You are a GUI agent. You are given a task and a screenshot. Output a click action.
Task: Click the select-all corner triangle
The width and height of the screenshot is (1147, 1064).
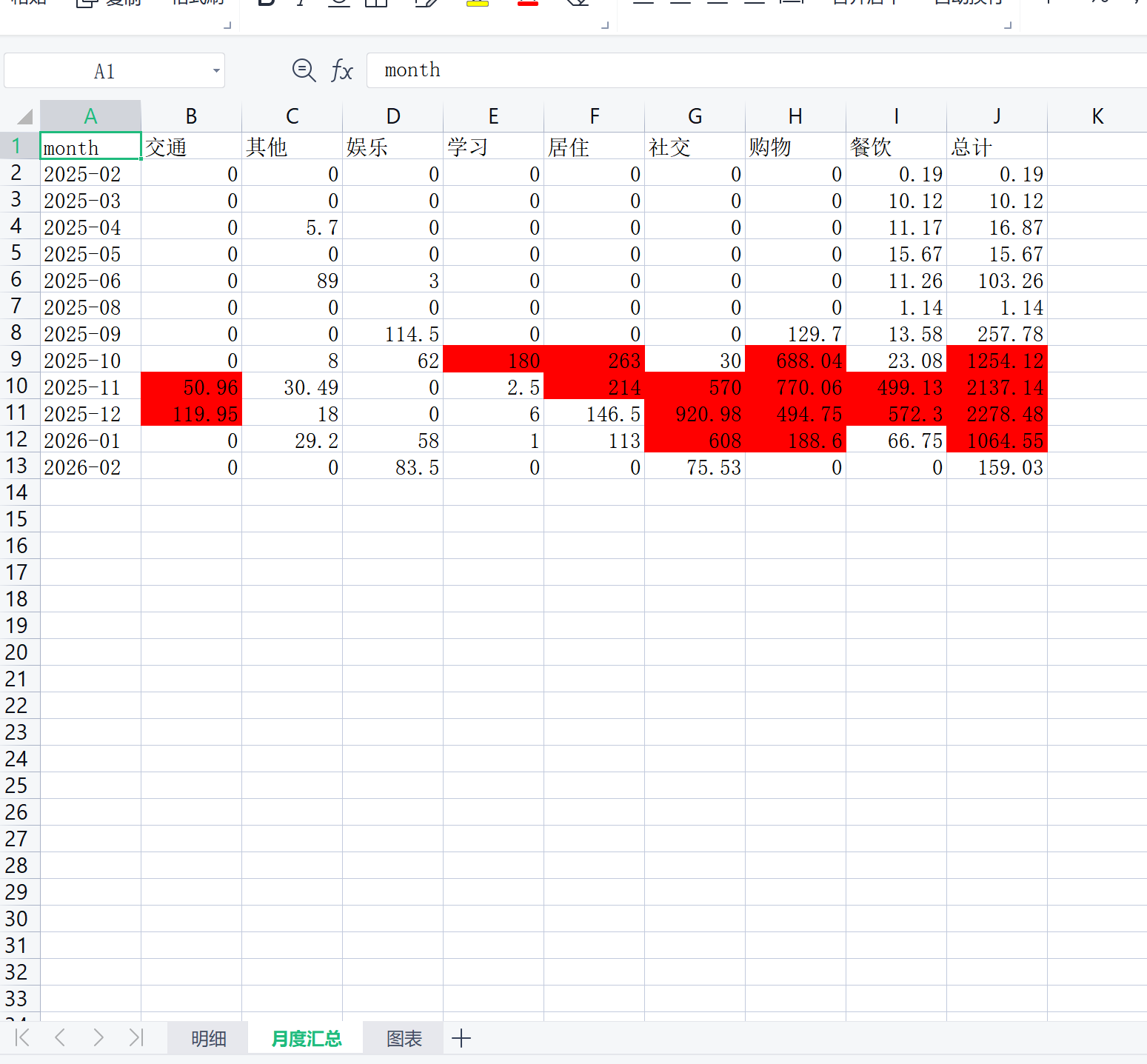(24, 116)
